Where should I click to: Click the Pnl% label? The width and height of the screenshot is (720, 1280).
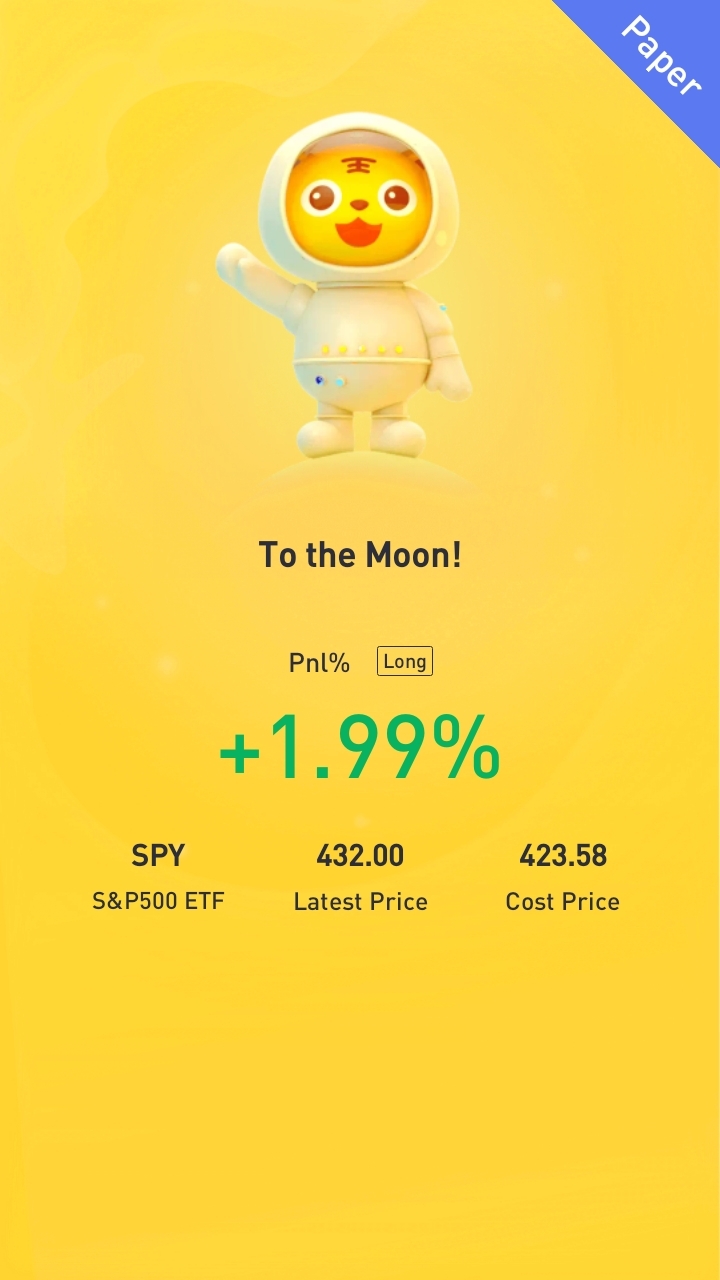click(x=319, y=663)
